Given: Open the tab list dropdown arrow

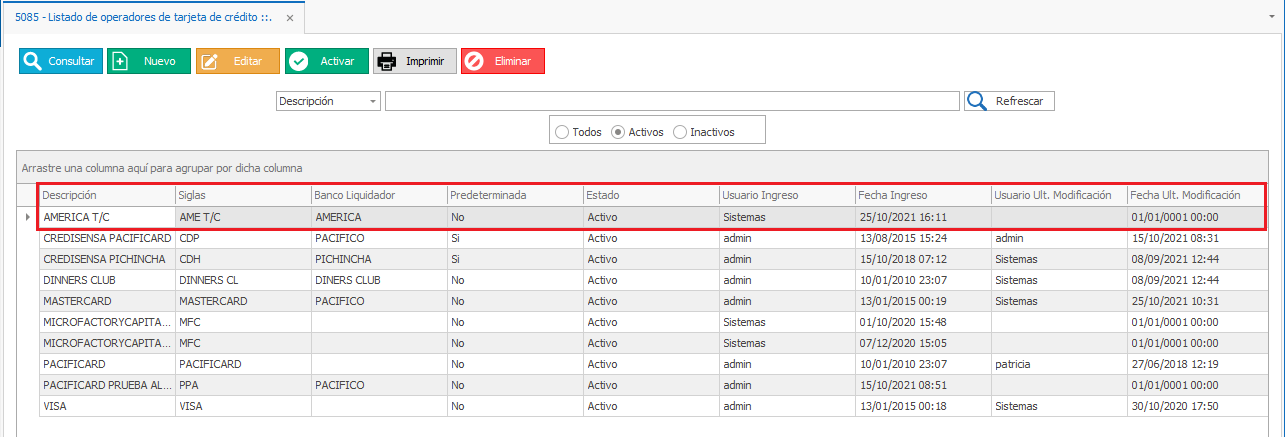Looking at the screenshot, I should 1271,18.
